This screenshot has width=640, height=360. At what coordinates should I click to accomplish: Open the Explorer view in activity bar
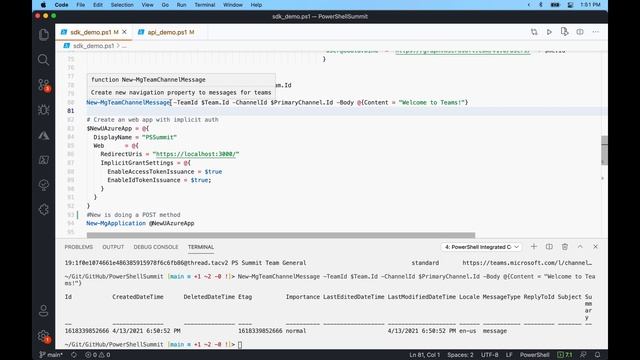(44, 35)
